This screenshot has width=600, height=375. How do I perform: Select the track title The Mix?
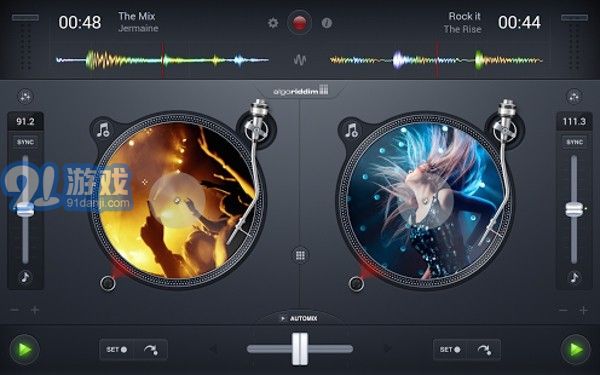point(137,16)
